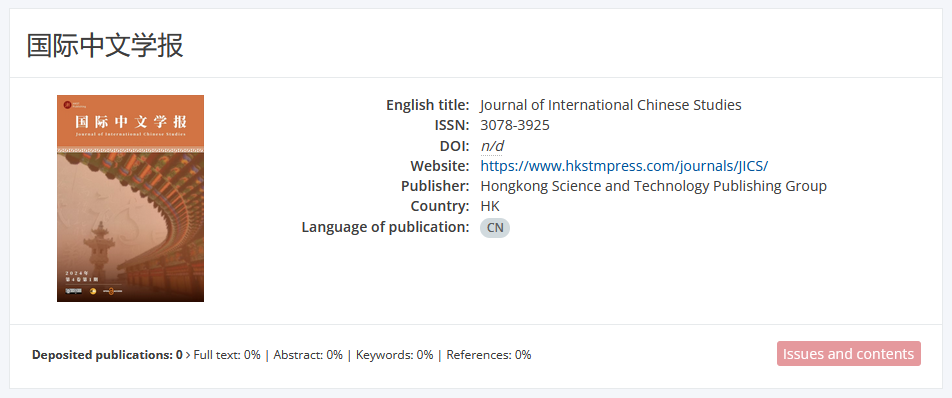Open the hkstmpress.com JICS website link
Viewport: 952px width, 398px height.
click(625, 166)
